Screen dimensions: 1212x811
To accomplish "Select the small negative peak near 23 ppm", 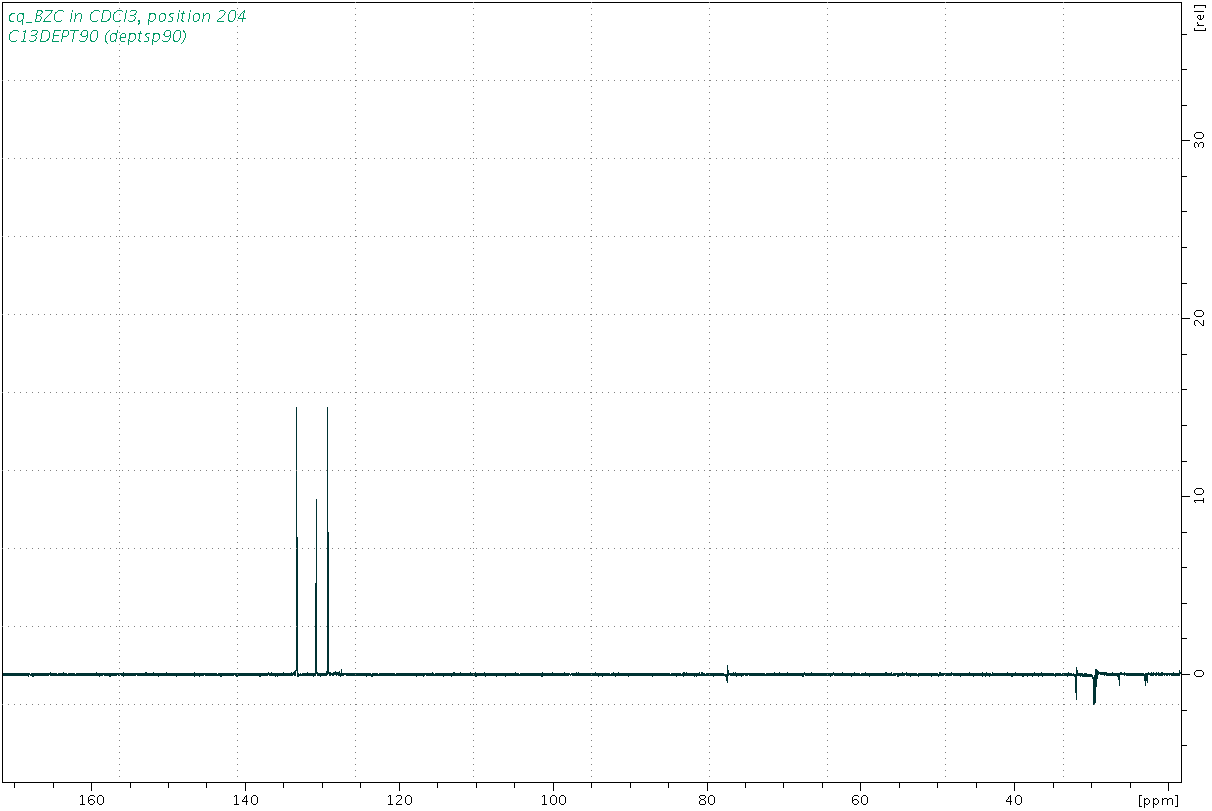I will 1146,680.
